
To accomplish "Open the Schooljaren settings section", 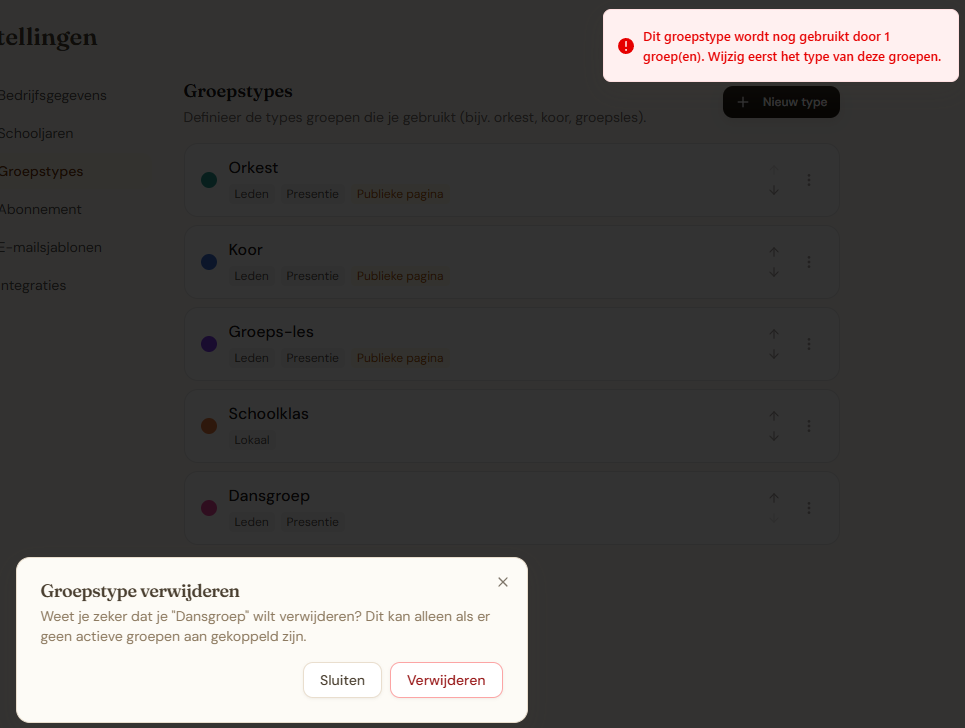I will 36,133.
